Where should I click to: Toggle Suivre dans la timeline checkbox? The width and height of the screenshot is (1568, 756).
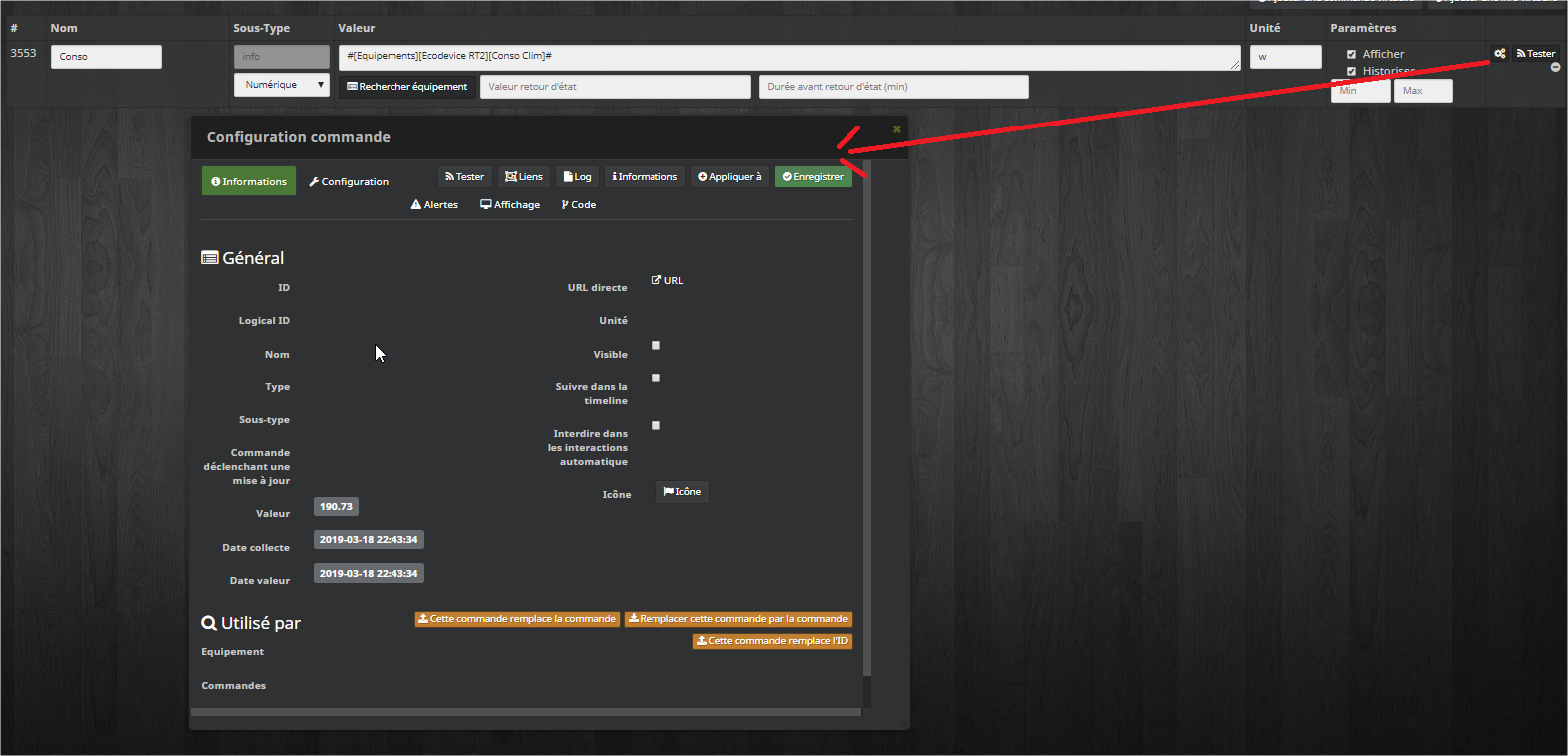pos(655,378)
